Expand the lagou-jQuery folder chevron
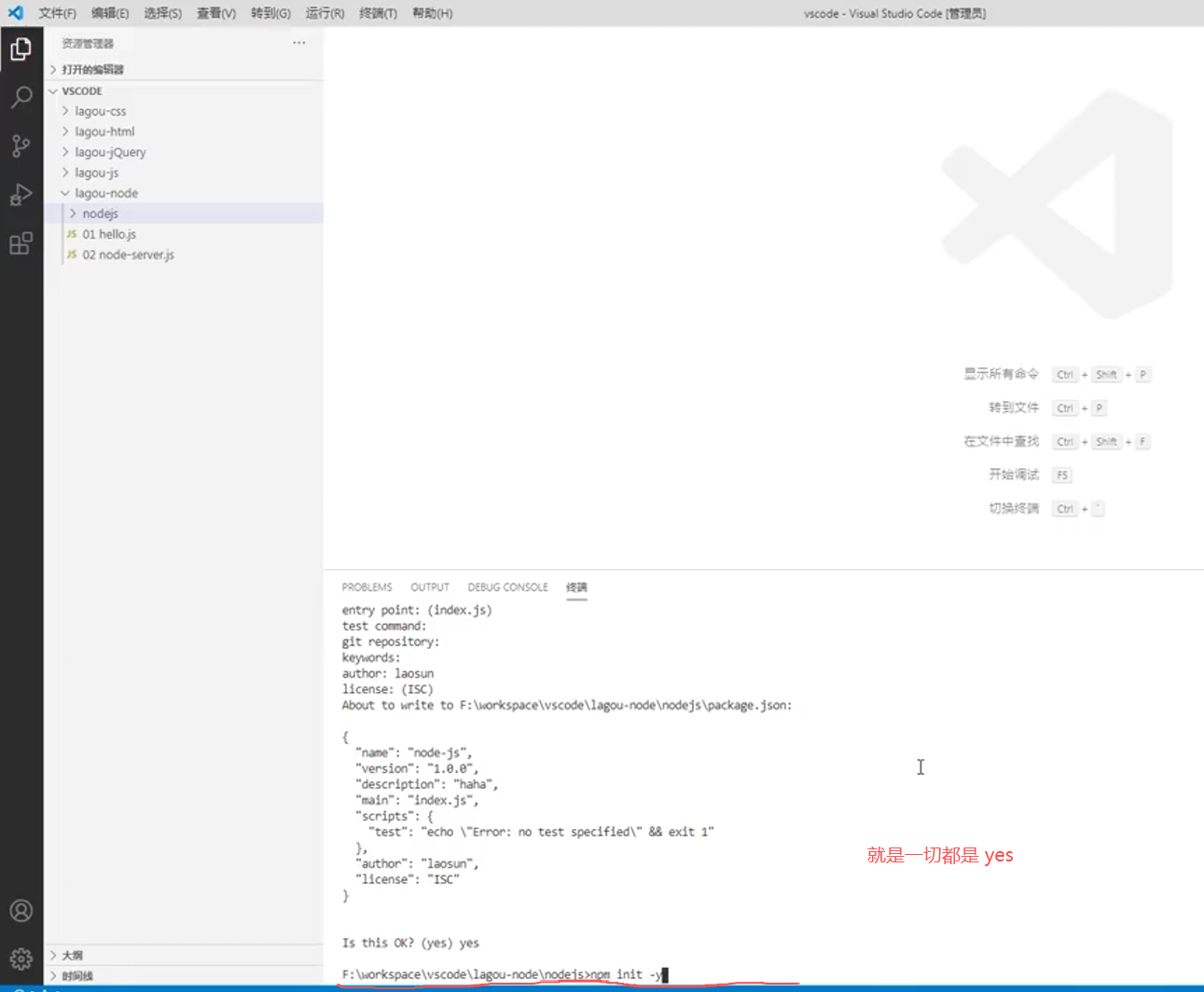1204x992 pixels. click(x=65, y=152)
